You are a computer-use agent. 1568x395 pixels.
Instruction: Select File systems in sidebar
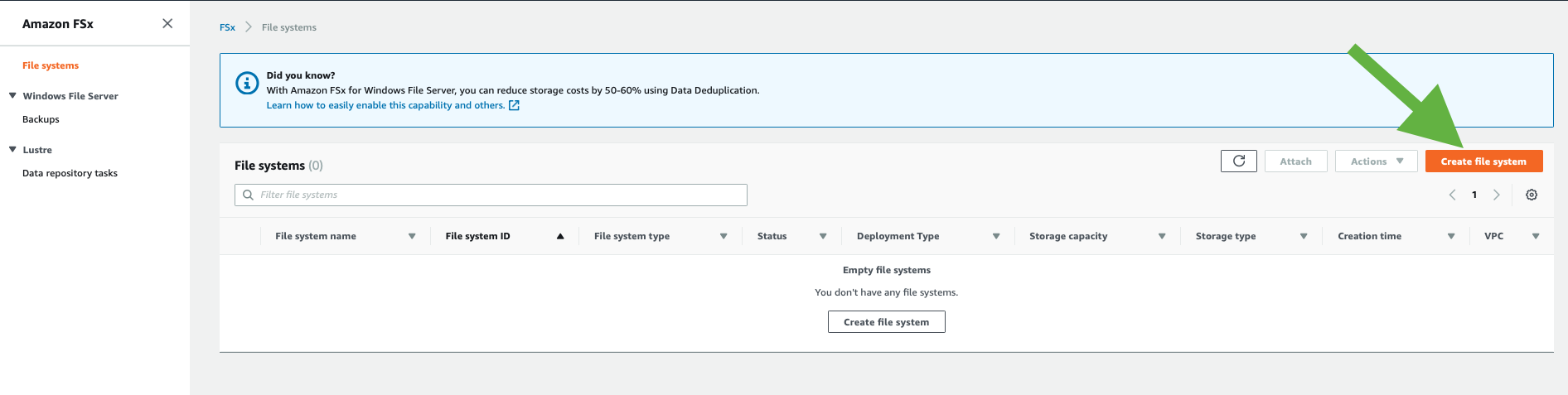click(x=51, y=65)
